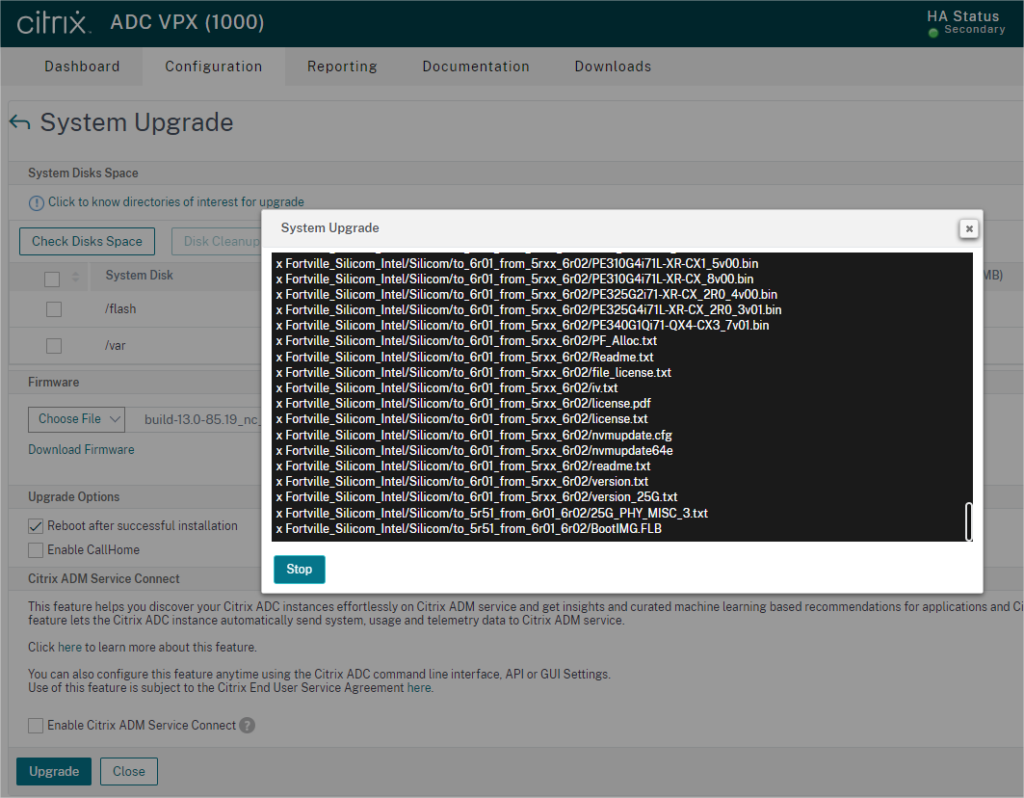
Task: Click the info icon about directories of interest
Action: (36, 201)
